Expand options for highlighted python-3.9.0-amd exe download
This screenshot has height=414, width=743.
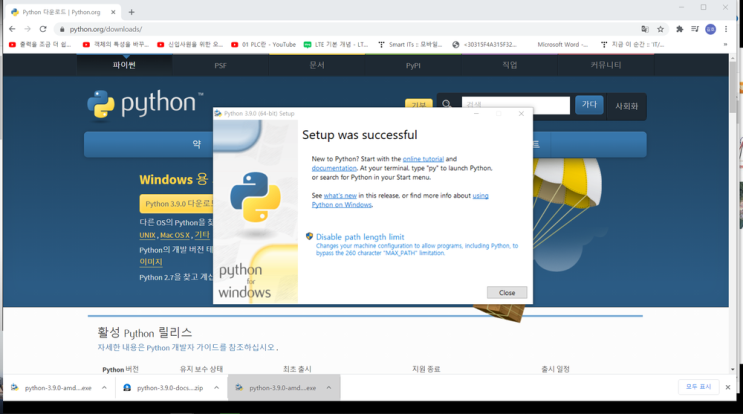coord(329,387)
